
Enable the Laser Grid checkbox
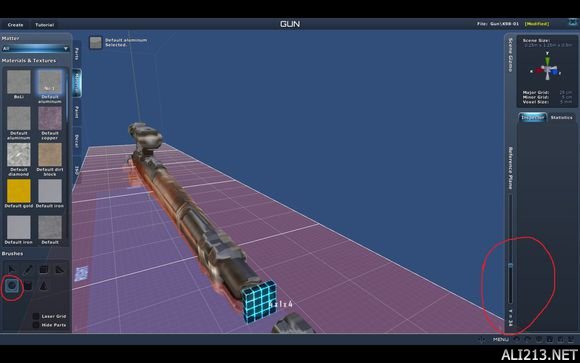(x=36, y=316)
